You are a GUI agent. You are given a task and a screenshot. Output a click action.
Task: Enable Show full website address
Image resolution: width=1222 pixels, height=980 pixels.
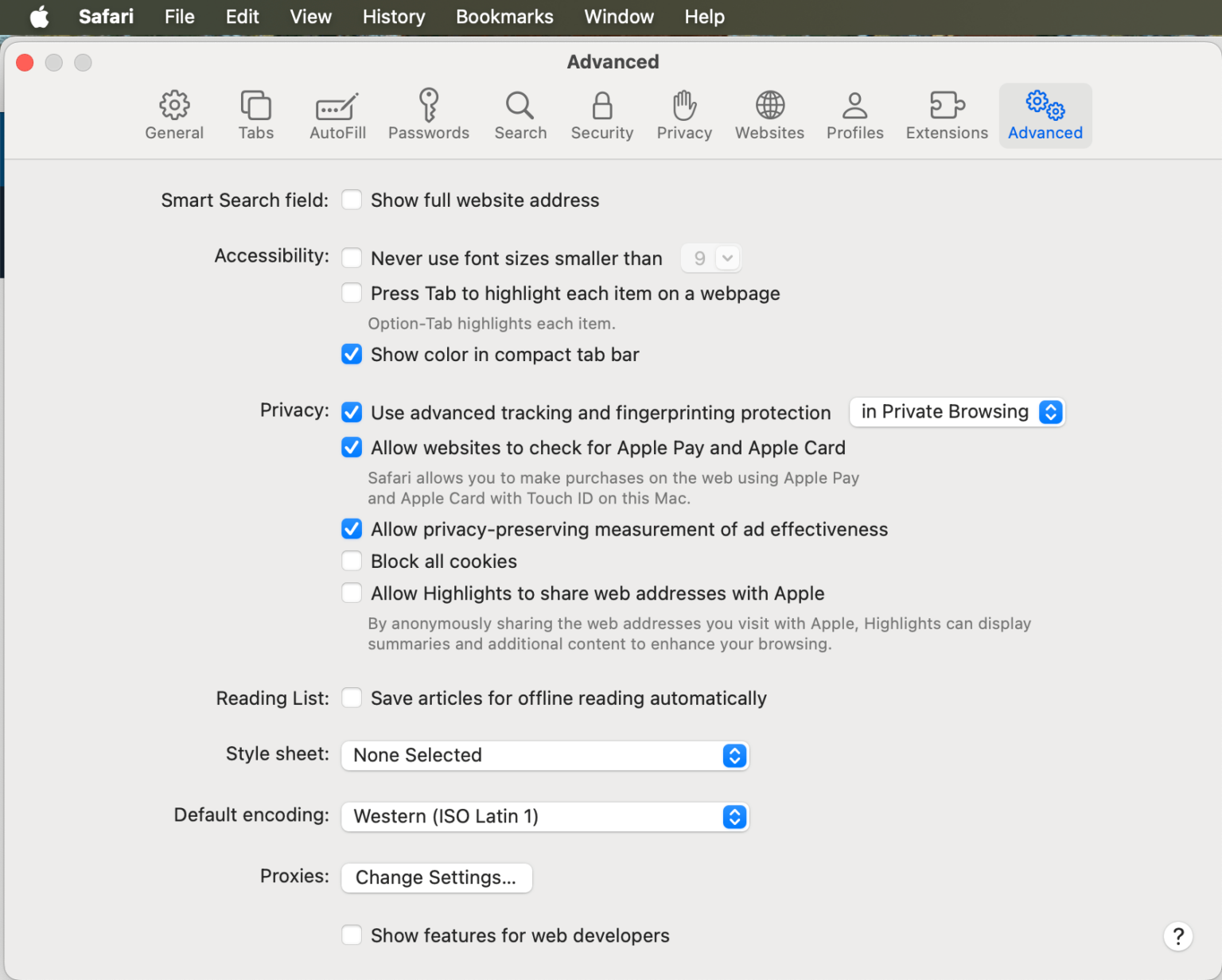(x=352, y=200)
